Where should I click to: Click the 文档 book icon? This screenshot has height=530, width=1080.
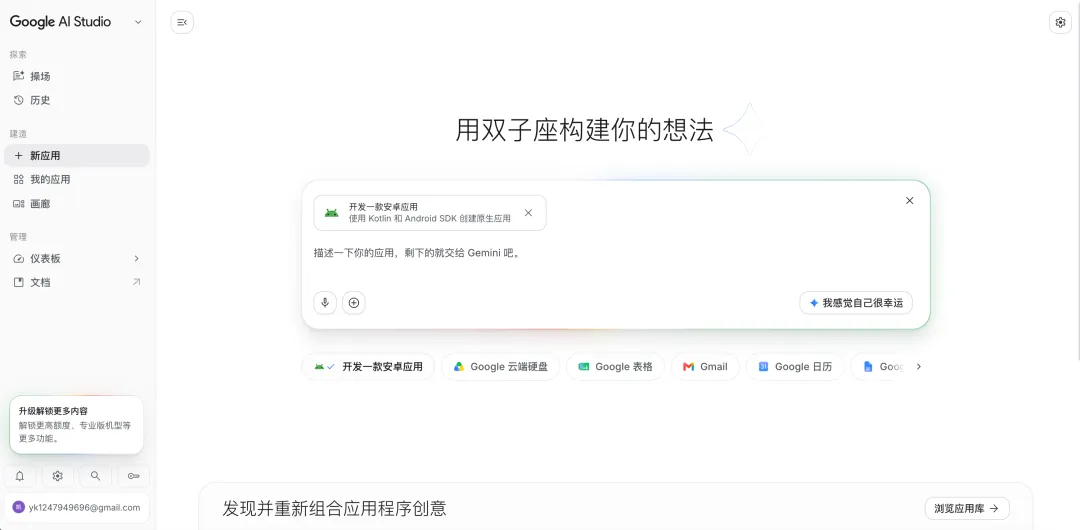19,282
